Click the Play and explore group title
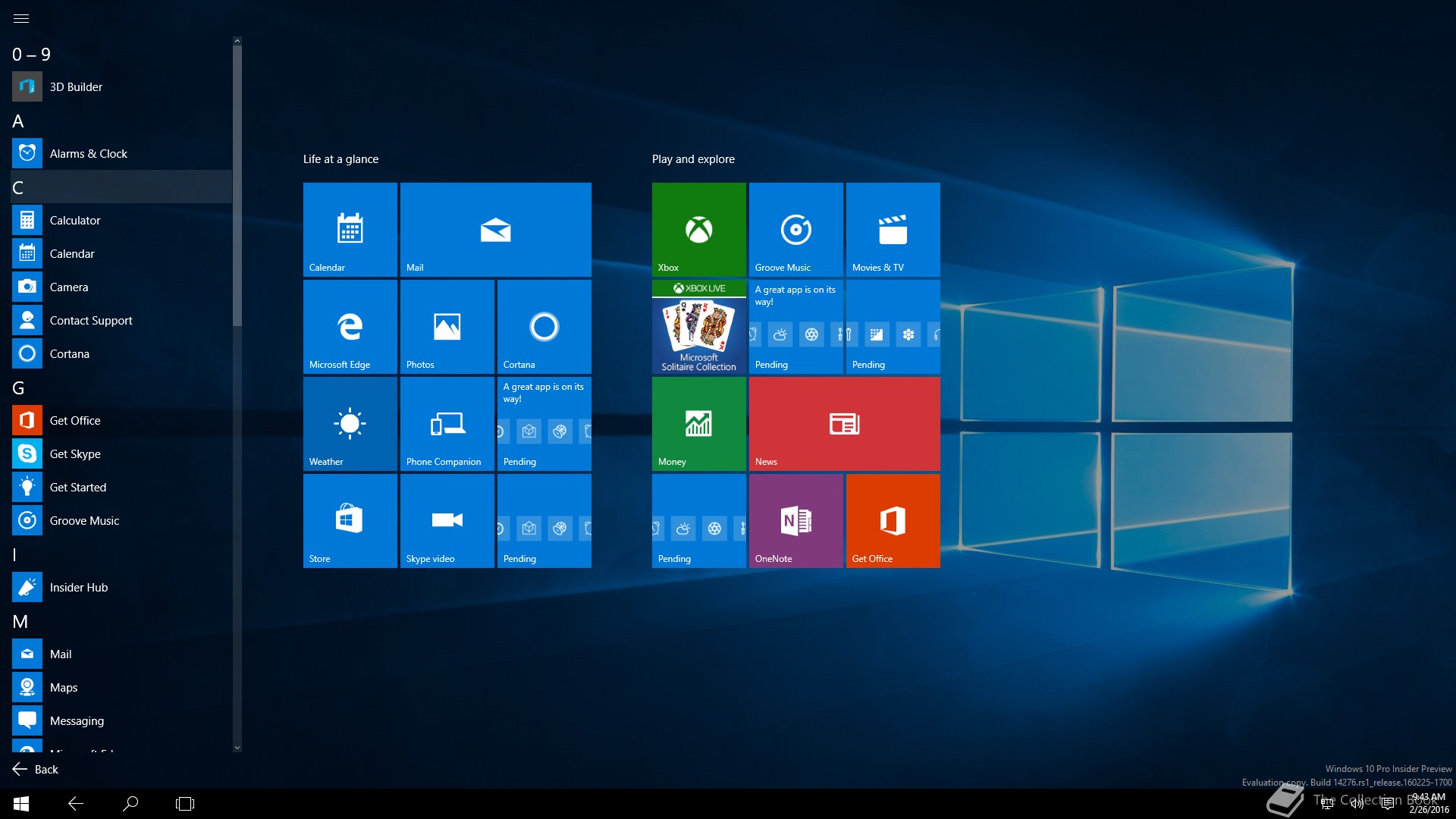Screen dimensions: 1456x819 click(693, 159)
